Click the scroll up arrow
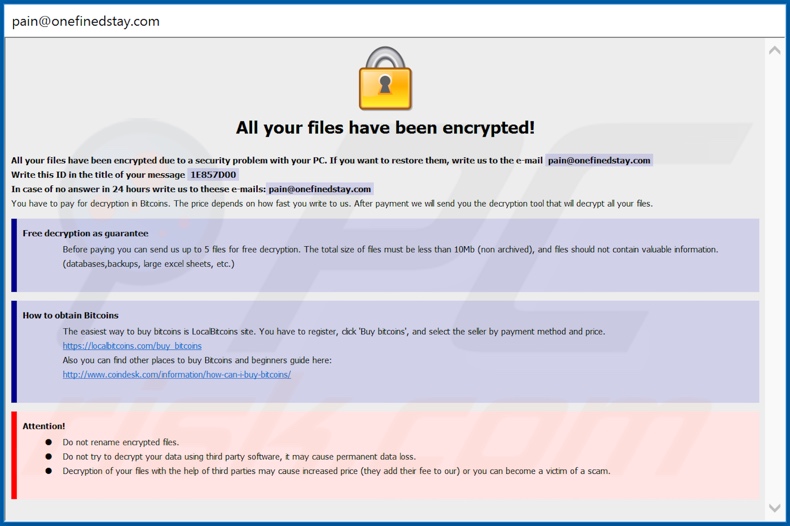 pyautogui.click(x=774, y=49)
